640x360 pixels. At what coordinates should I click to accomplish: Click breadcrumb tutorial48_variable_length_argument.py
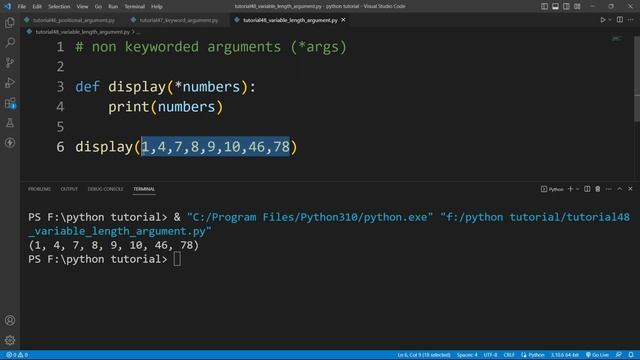[x=82, y=32]
